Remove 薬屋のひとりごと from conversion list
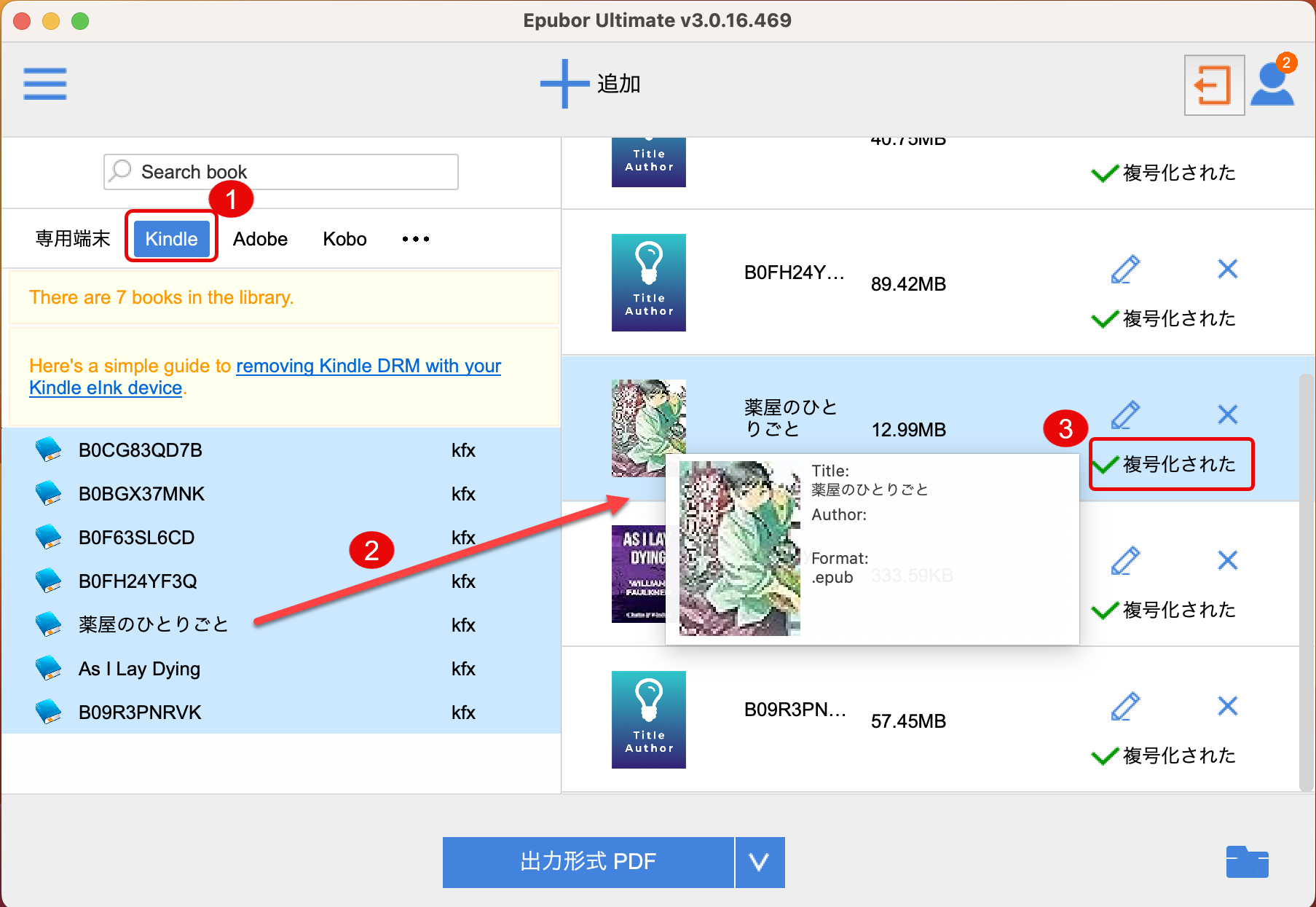Screen dimensions: 1316x907 click(1228, 415)
